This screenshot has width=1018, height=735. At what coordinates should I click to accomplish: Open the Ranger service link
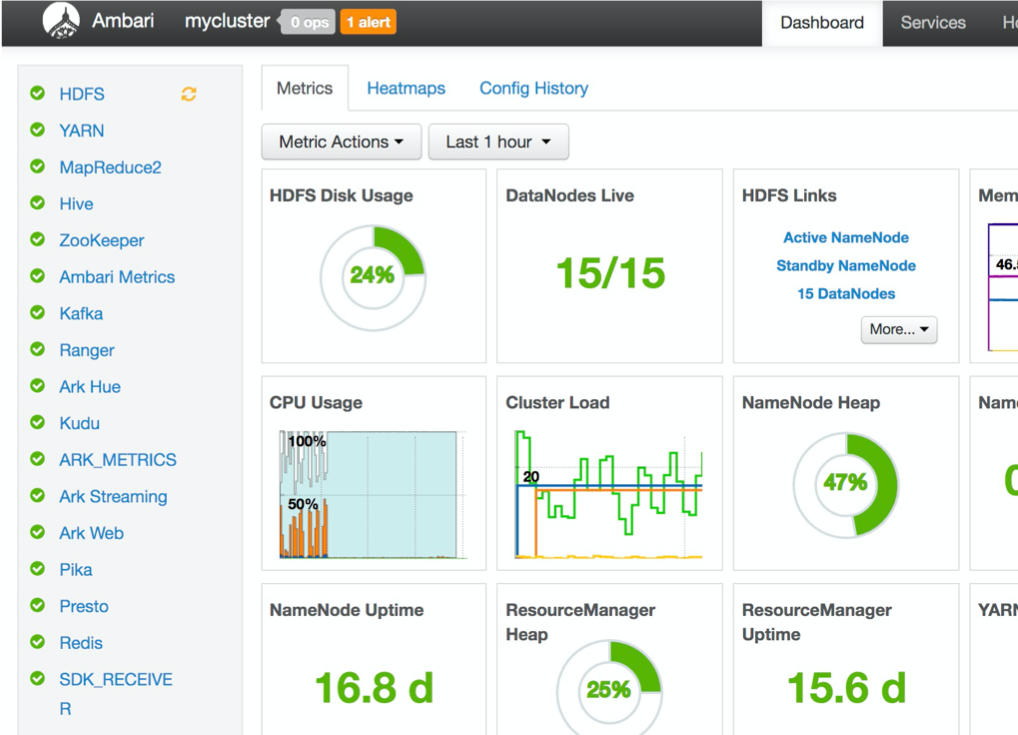[87, 350]
